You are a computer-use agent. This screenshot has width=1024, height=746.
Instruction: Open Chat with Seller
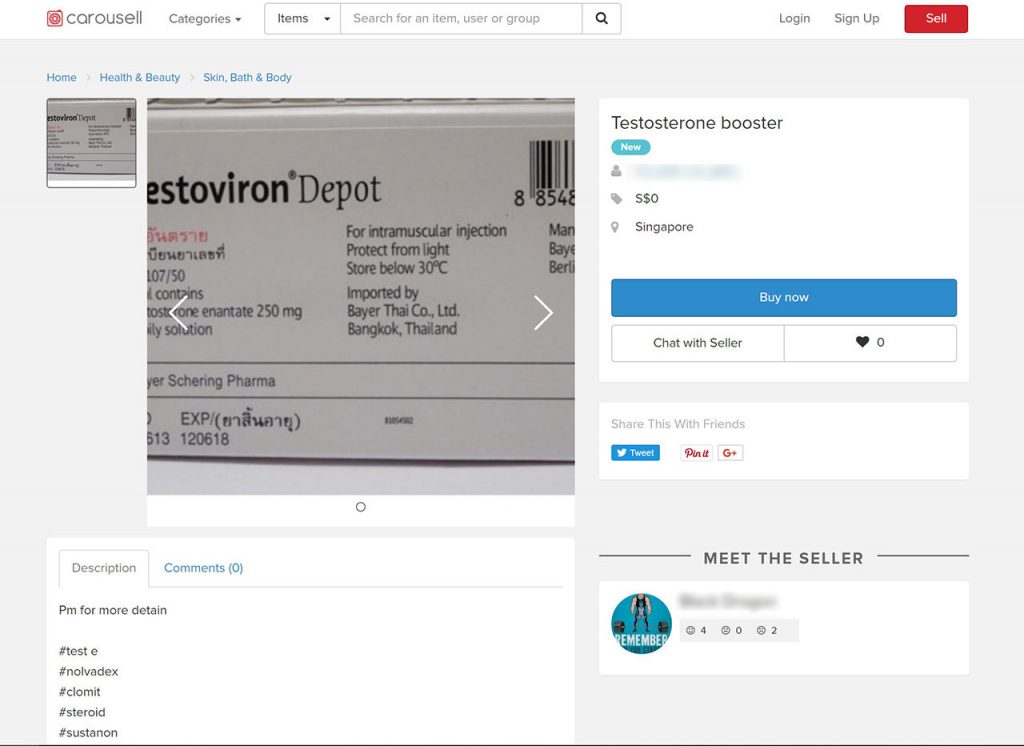[x=697, y=342]
